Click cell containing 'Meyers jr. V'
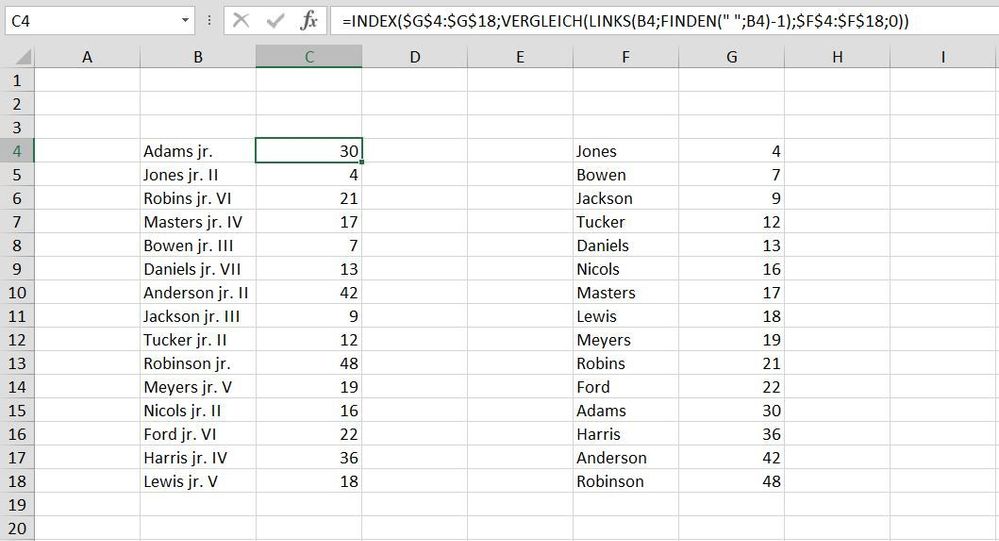Screen dimensions: 999x541 click(x=198, y=387)
